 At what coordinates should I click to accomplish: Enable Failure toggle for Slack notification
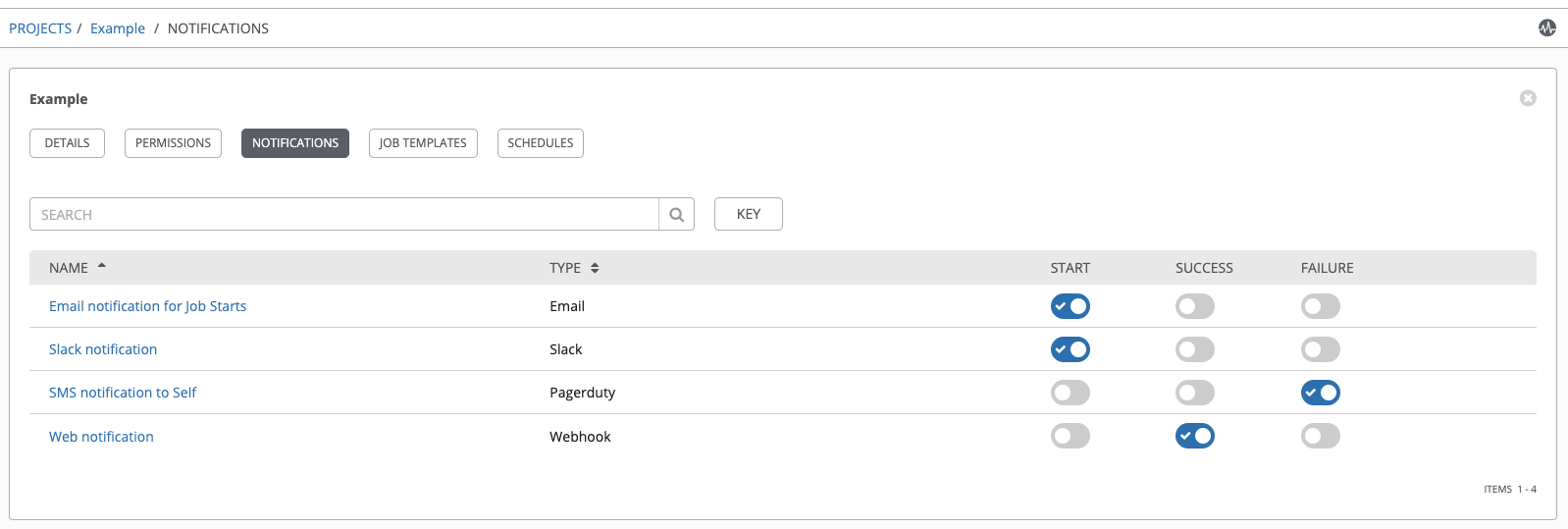coord(1321,349)
